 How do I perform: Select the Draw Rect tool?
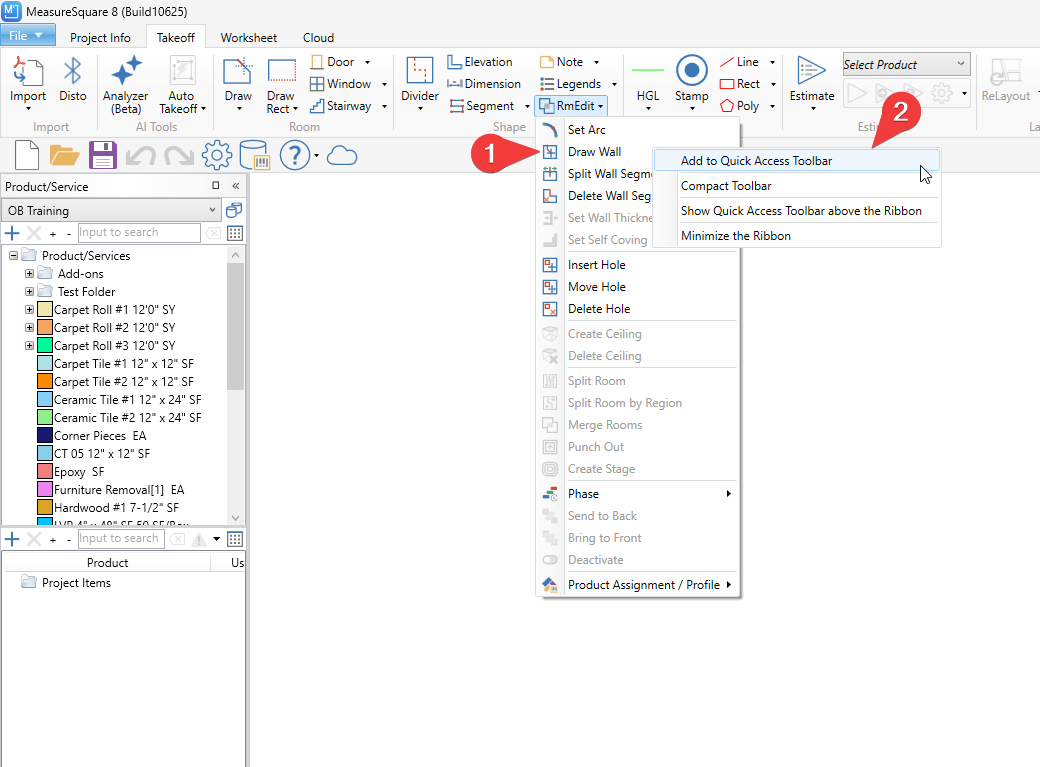coord(281,84)
